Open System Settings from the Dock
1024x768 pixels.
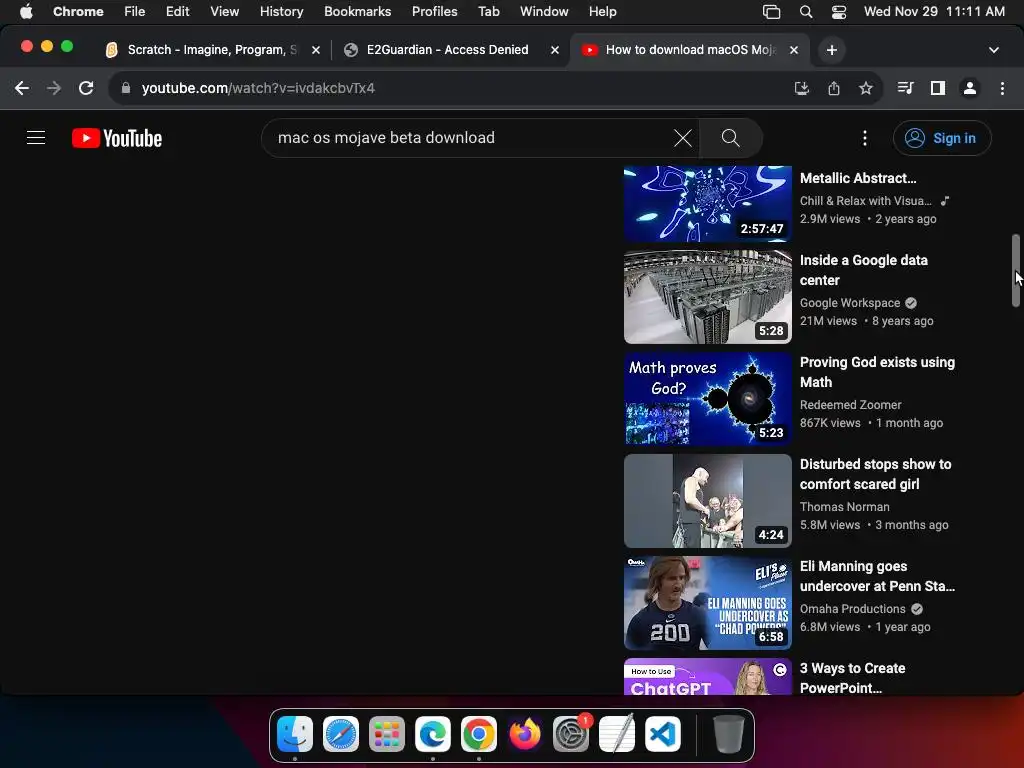pos(571,734)
